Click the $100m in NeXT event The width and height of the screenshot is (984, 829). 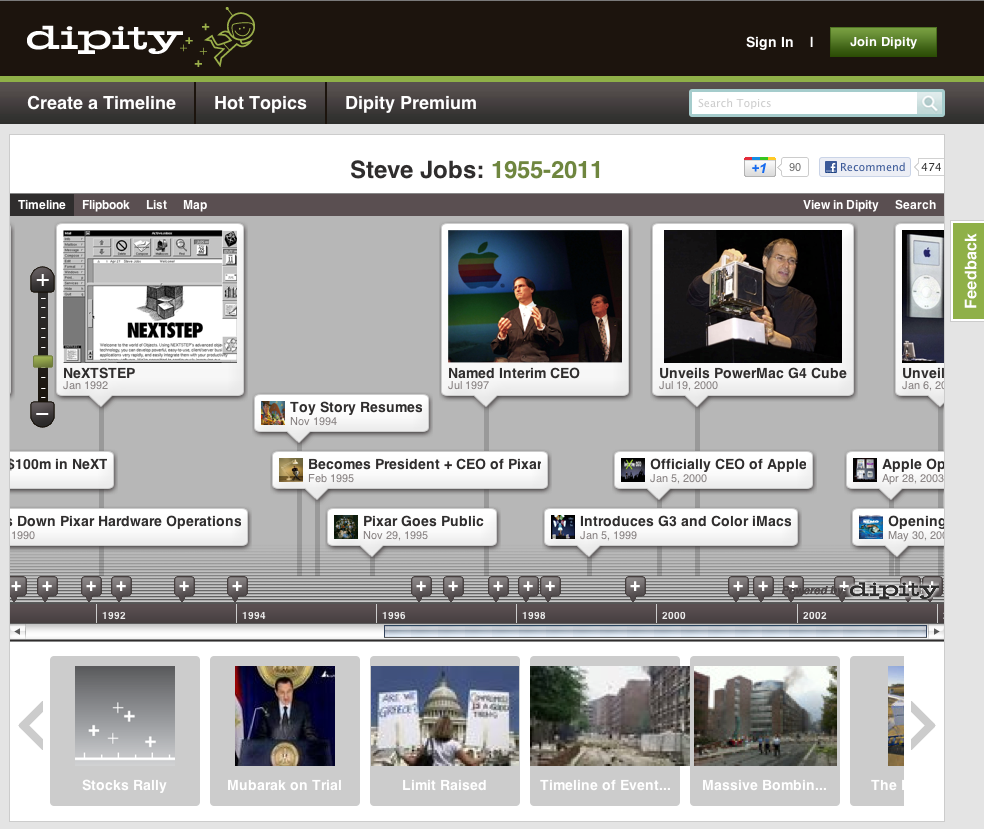[x=62, y=470]
